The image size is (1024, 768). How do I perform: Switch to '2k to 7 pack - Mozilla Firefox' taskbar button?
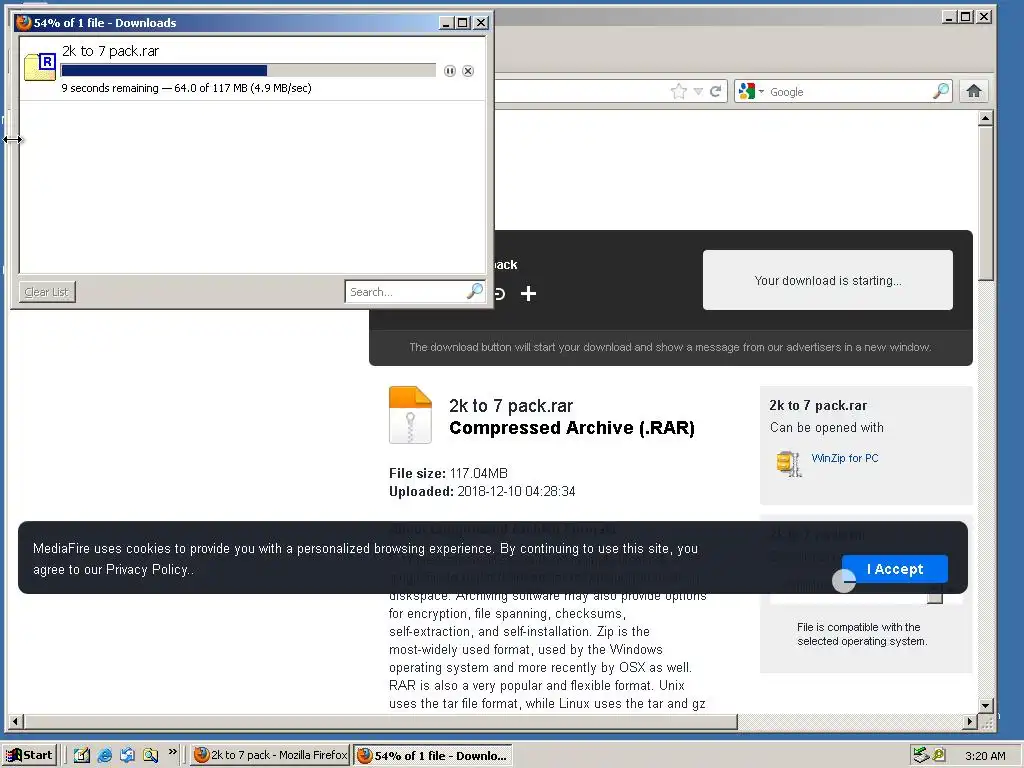click(x=270, y=756)
